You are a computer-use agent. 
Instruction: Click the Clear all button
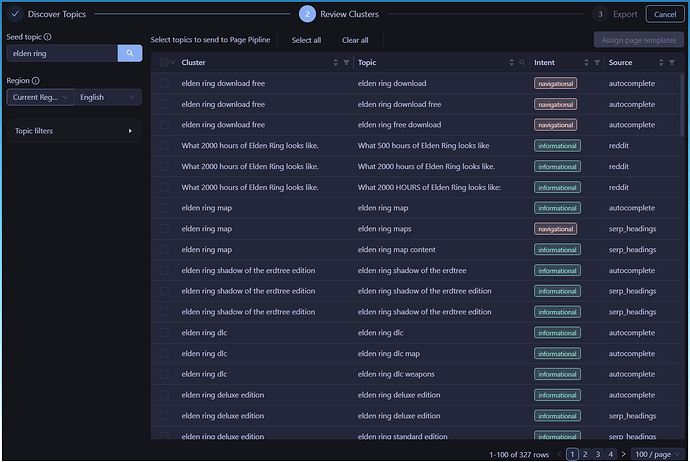[355, 40]
